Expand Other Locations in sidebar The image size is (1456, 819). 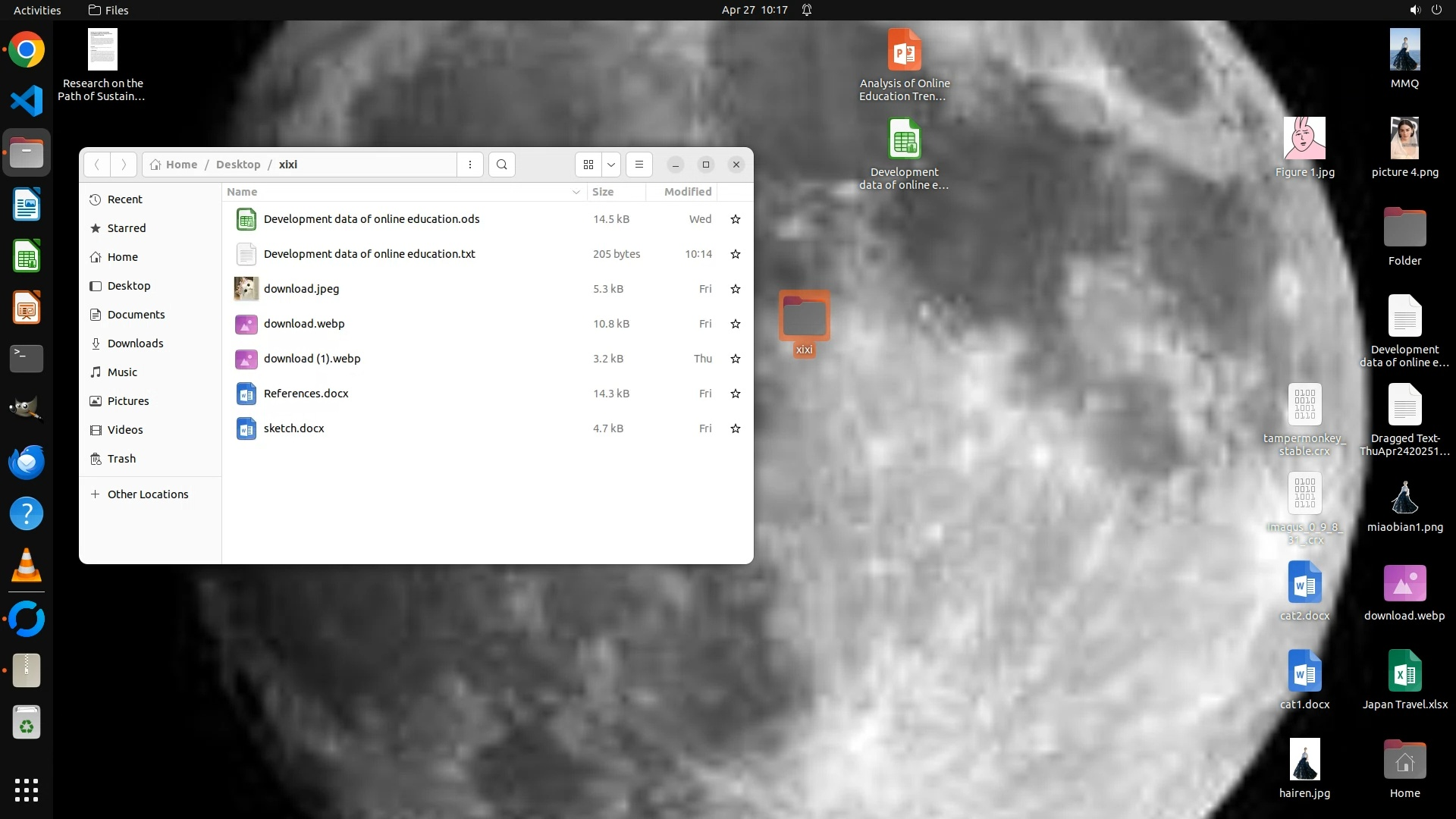[x=147, y=494]
